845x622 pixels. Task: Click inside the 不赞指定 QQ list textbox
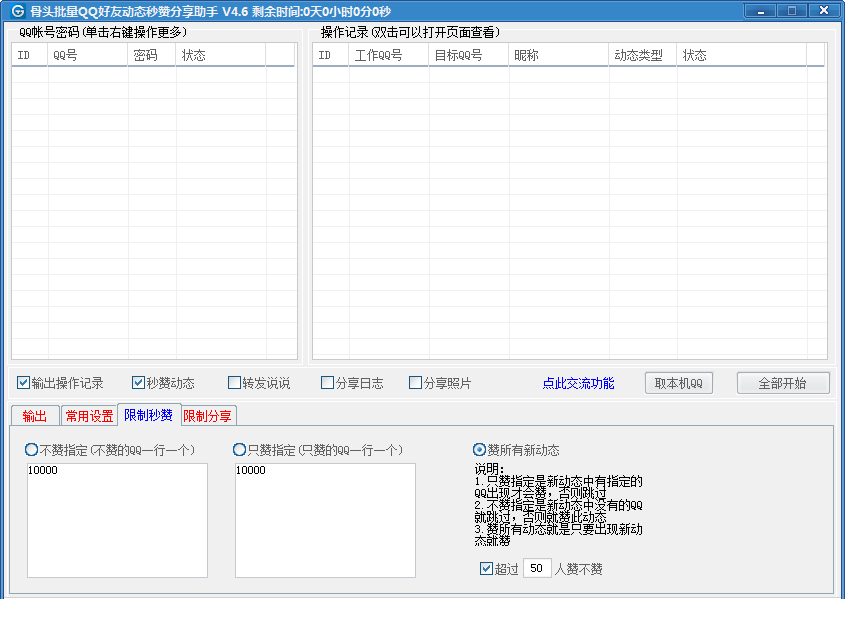117,521
